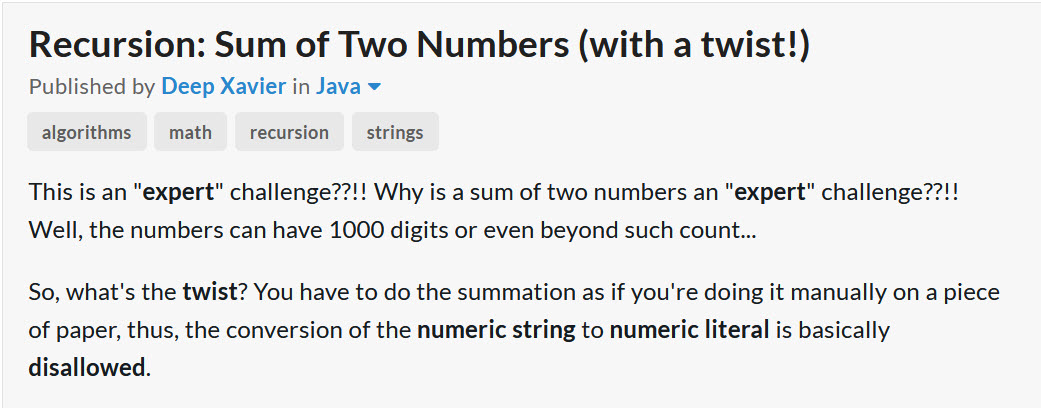Click bold "expert" following "numbers an"
This screenshot has width=1041, height=408.
click(x=770, y=193)
